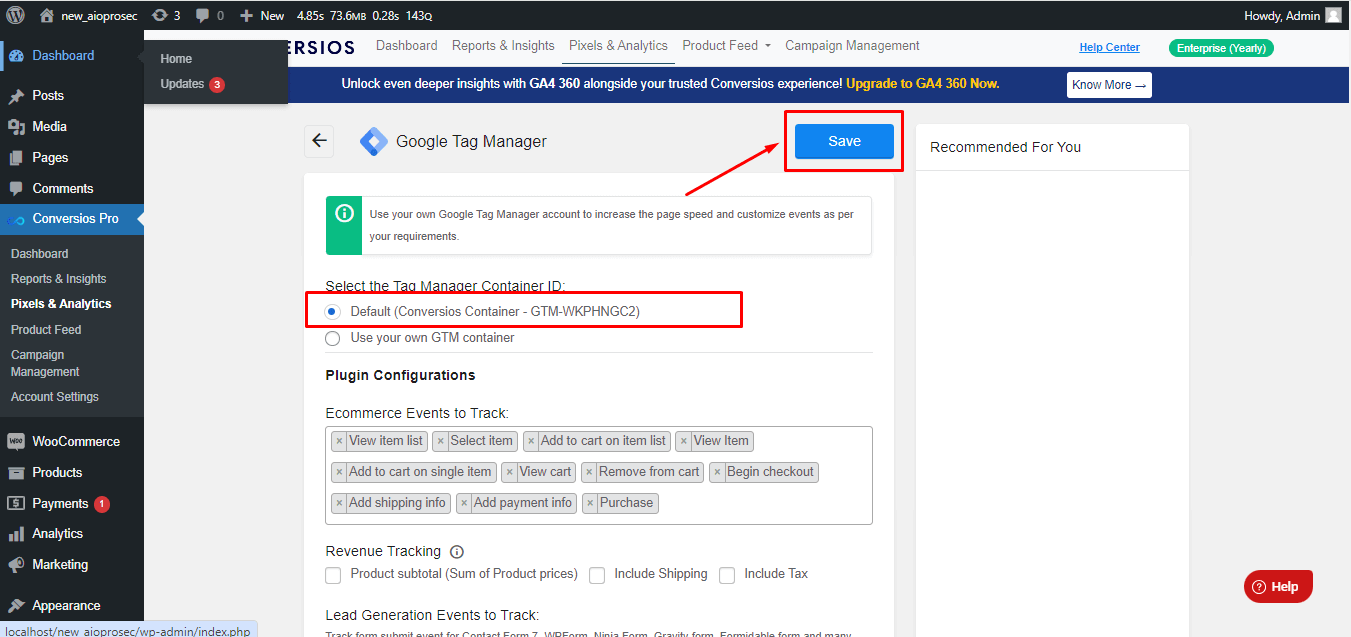Open Dashboard under Conversios Pro sidebar submenu
The width and height of the screenshot is (1351, 637).
(x=40, y=254)
